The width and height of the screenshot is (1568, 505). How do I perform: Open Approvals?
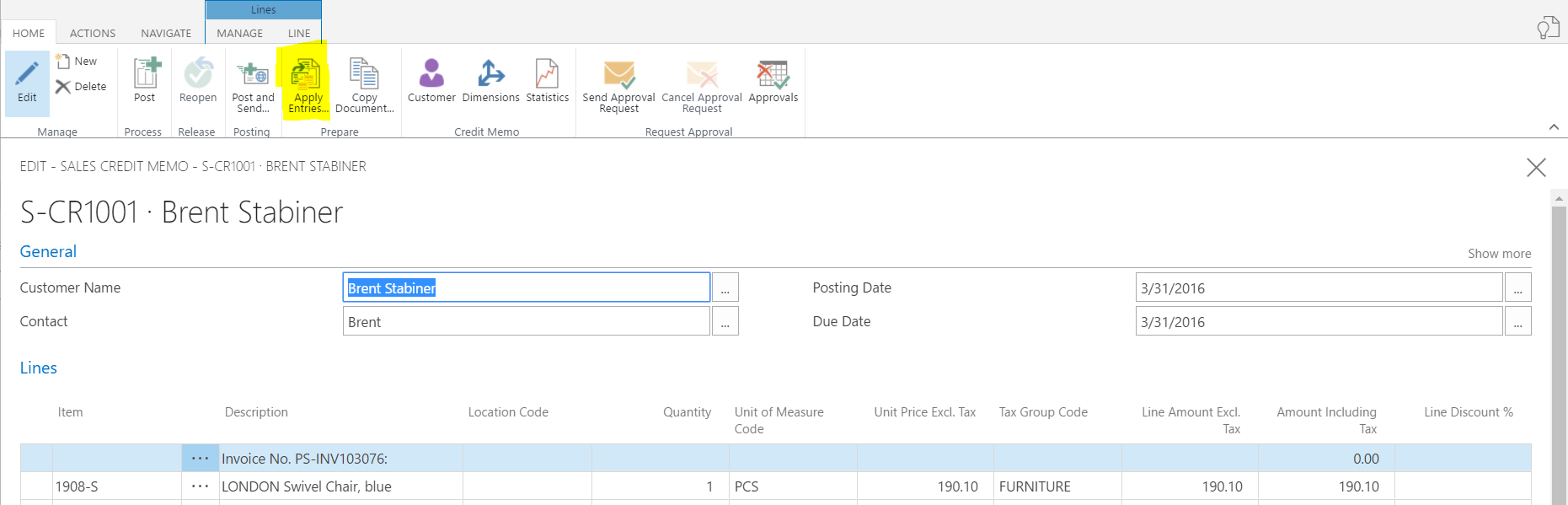773,80
